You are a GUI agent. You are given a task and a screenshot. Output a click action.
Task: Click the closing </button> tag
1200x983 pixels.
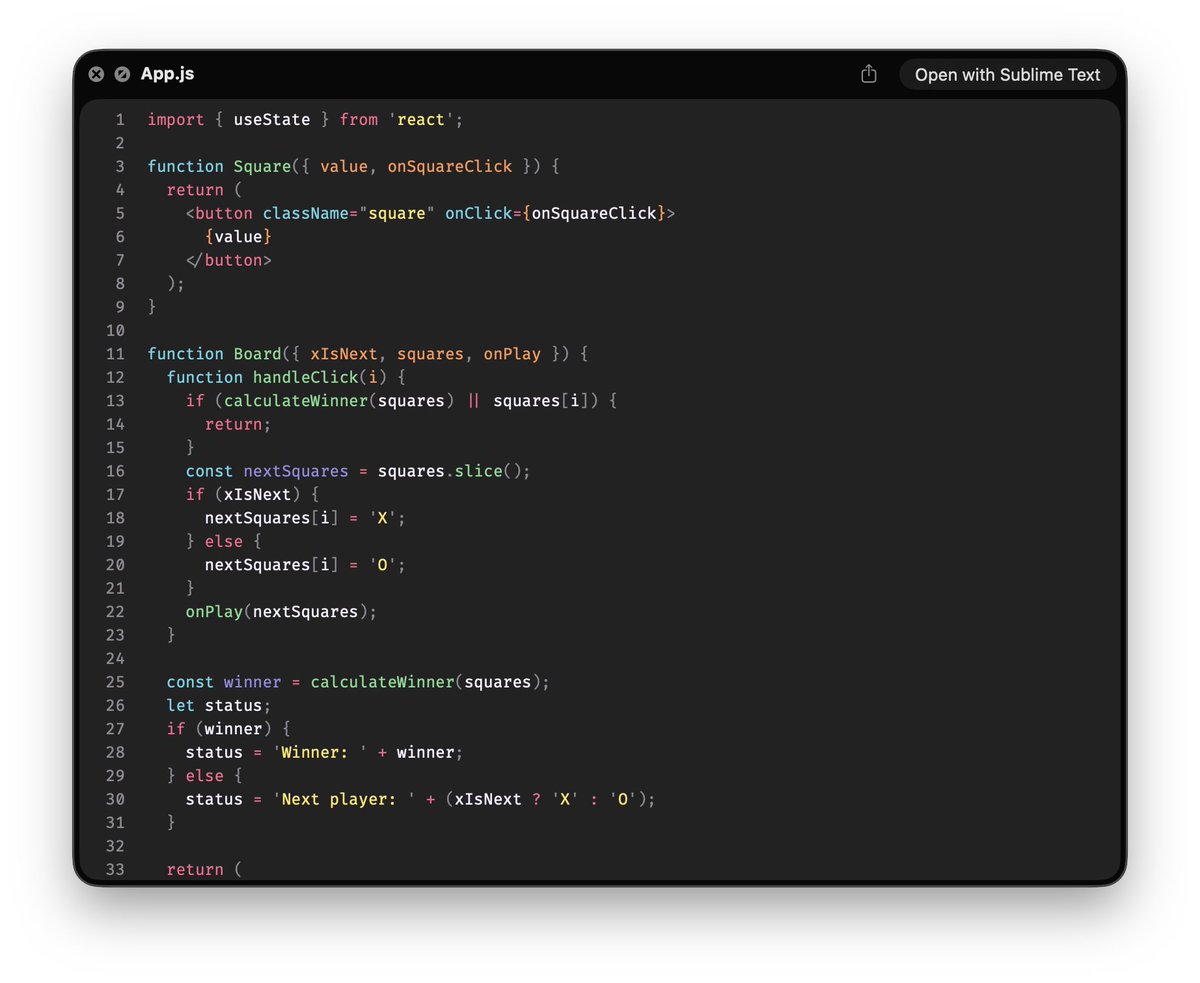(229, 260)
